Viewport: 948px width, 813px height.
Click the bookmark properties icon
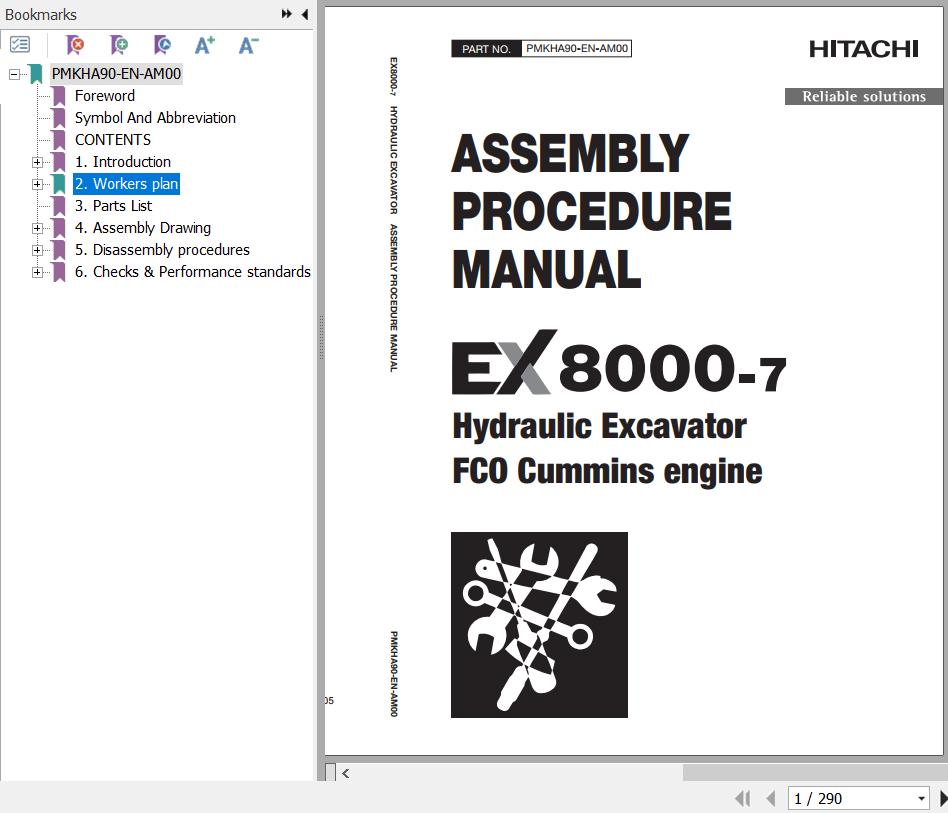[161, 45]
